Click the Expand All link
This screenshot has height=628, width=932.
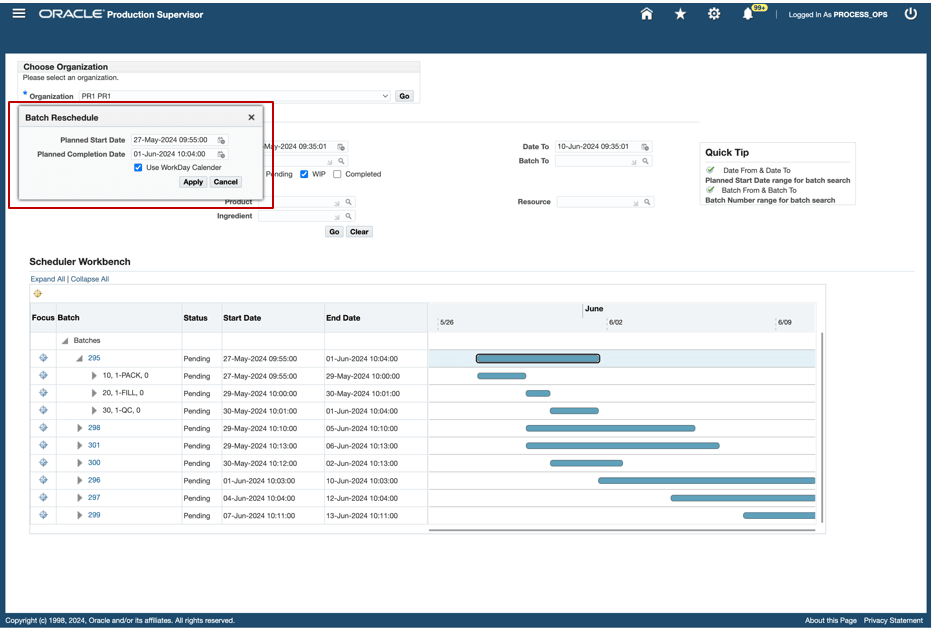click(x=48, y=279)
